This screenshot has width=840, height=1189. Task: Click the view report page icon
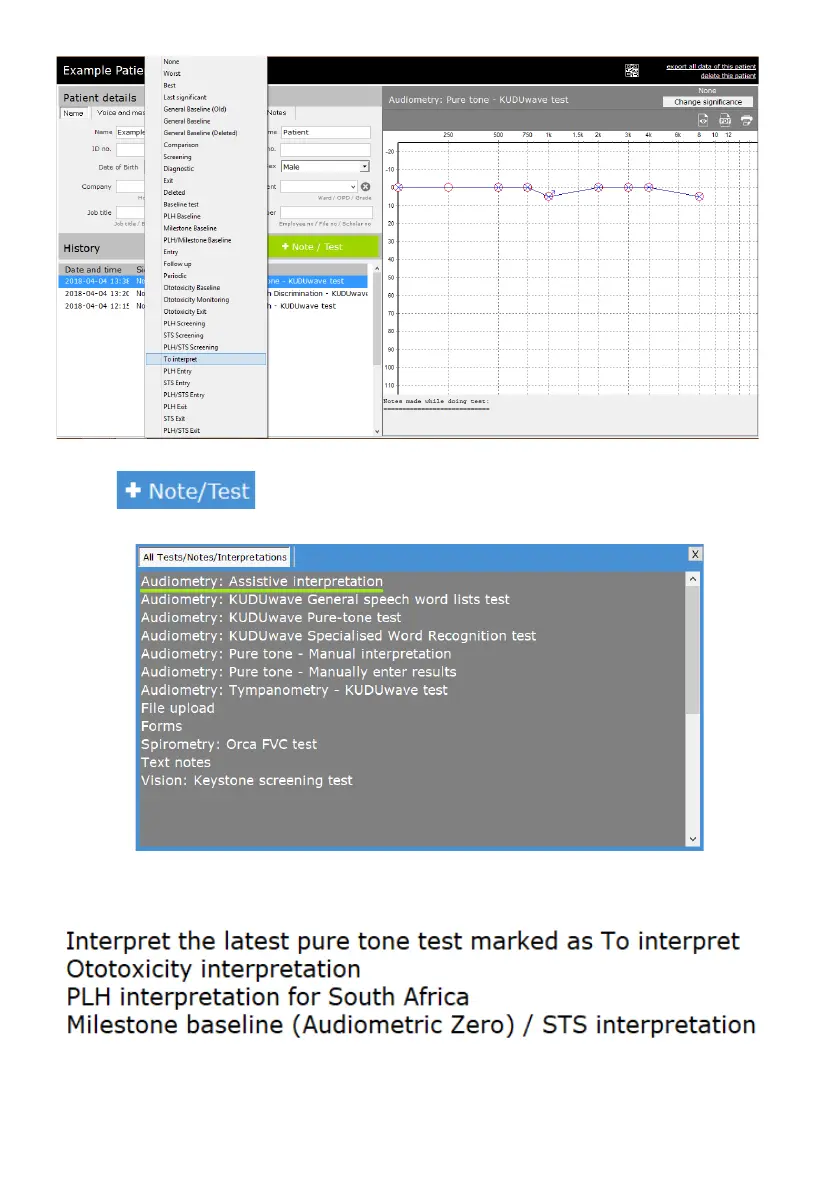[703, 120]
